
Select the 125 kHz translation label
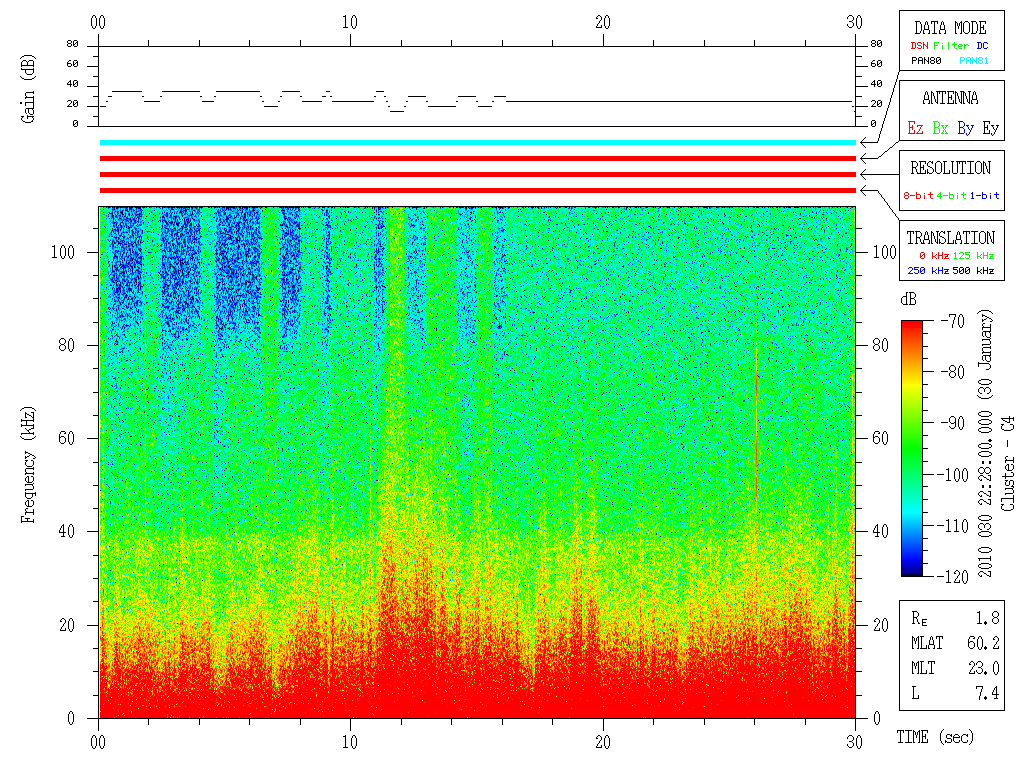coord(973,255)
